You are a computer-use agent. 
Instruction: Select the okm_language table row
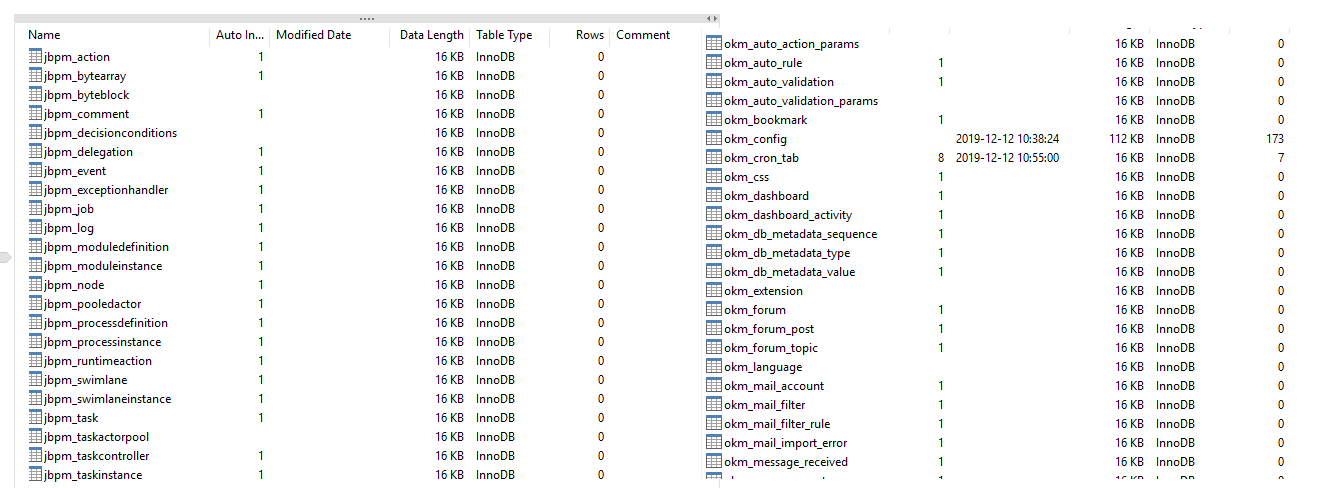(763, 367)
